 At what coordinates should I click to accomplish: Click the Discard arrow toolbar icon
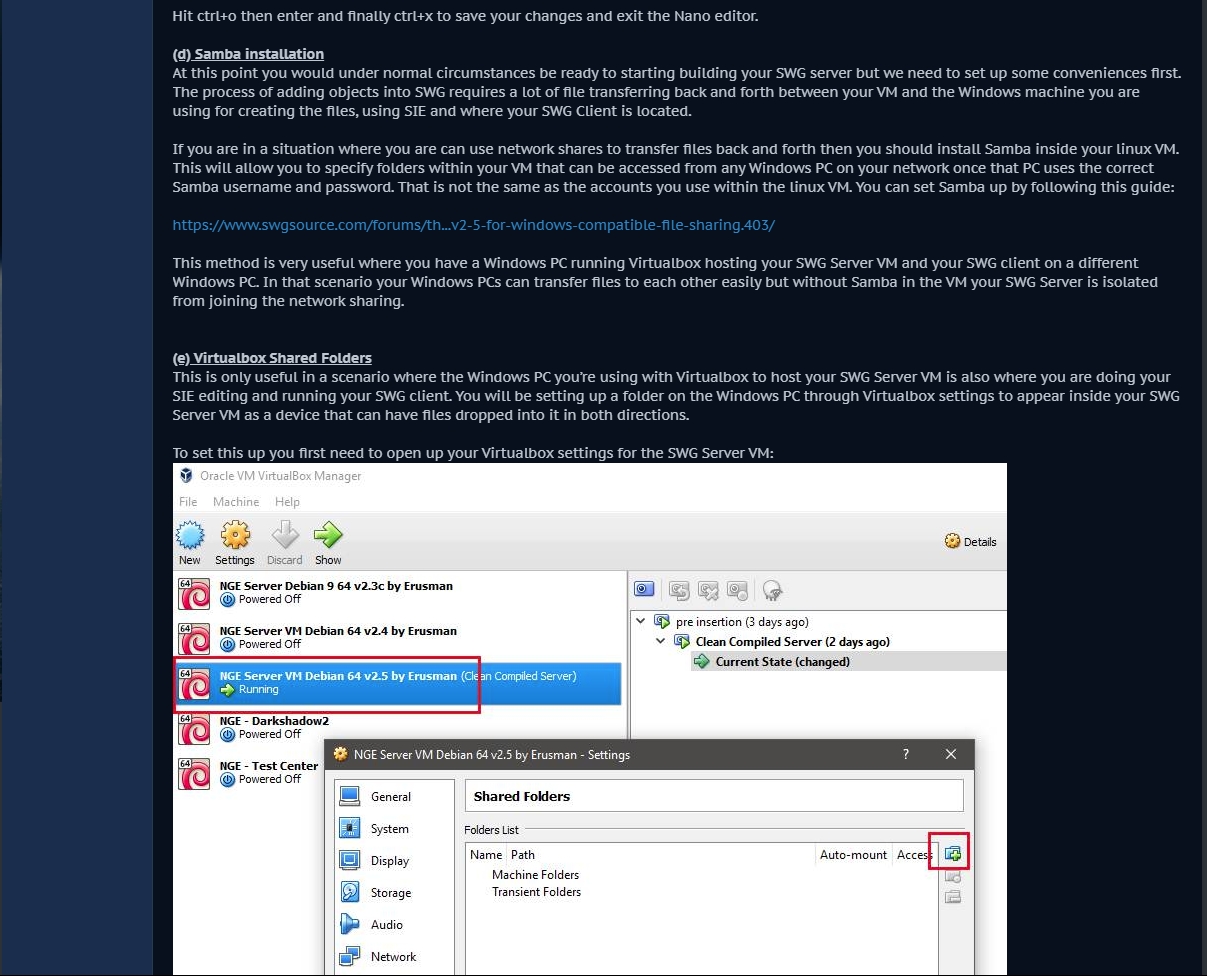point(285,536)
